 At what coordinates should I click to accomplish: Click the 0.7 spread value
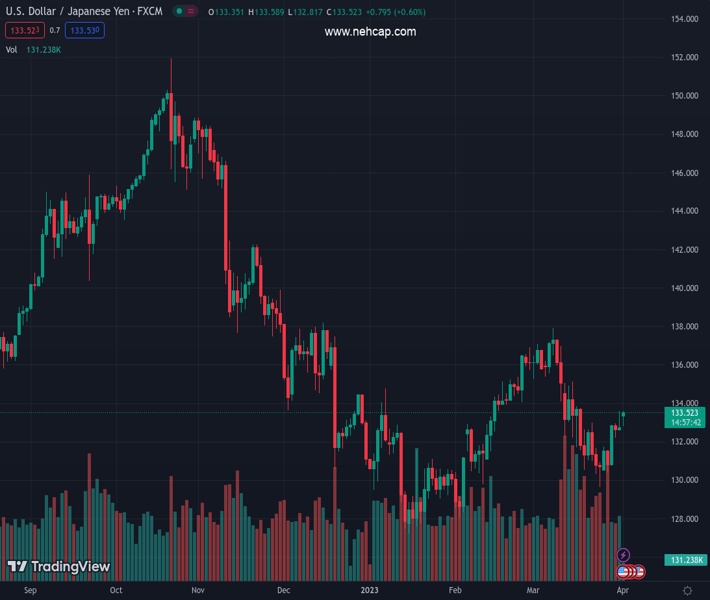point(55,31)
